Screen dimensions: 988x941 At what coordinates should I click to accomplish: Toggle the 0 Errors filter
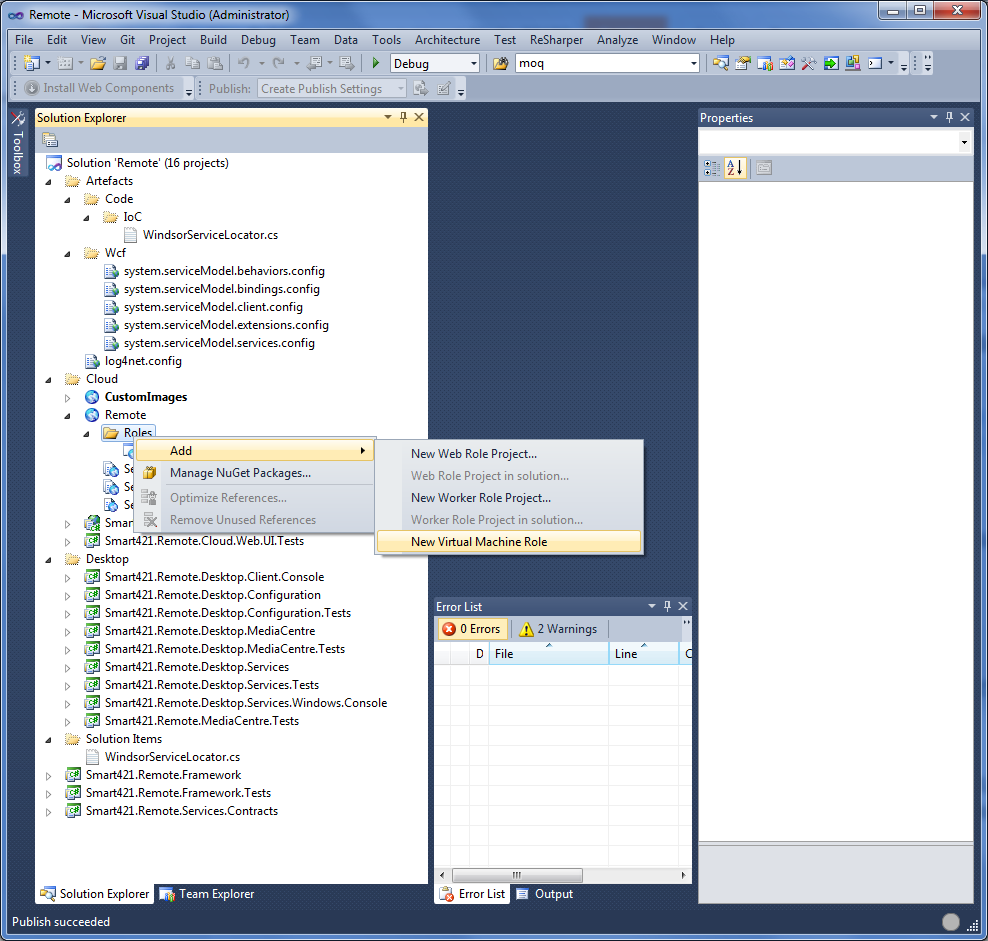click(x=472, y=629)
